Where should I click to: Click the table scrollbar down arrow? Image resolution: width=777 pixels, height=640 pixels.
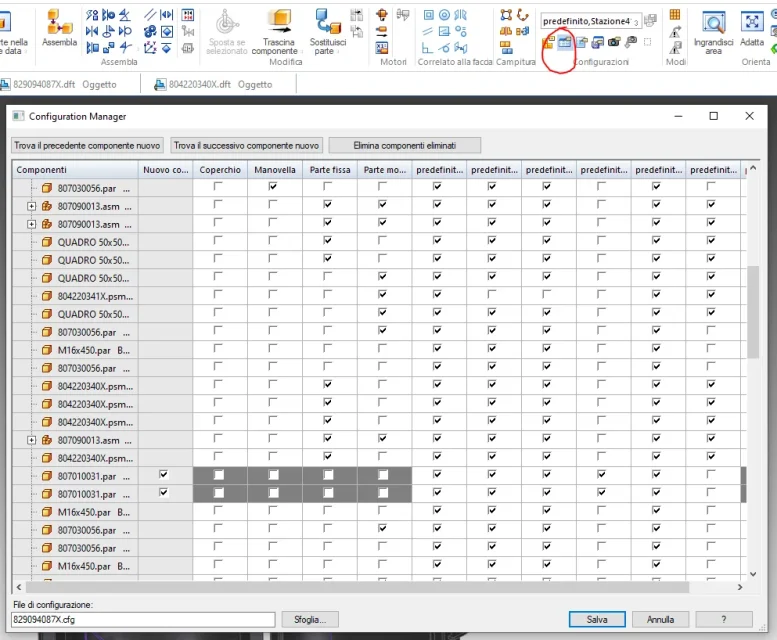tap(753, 574)
